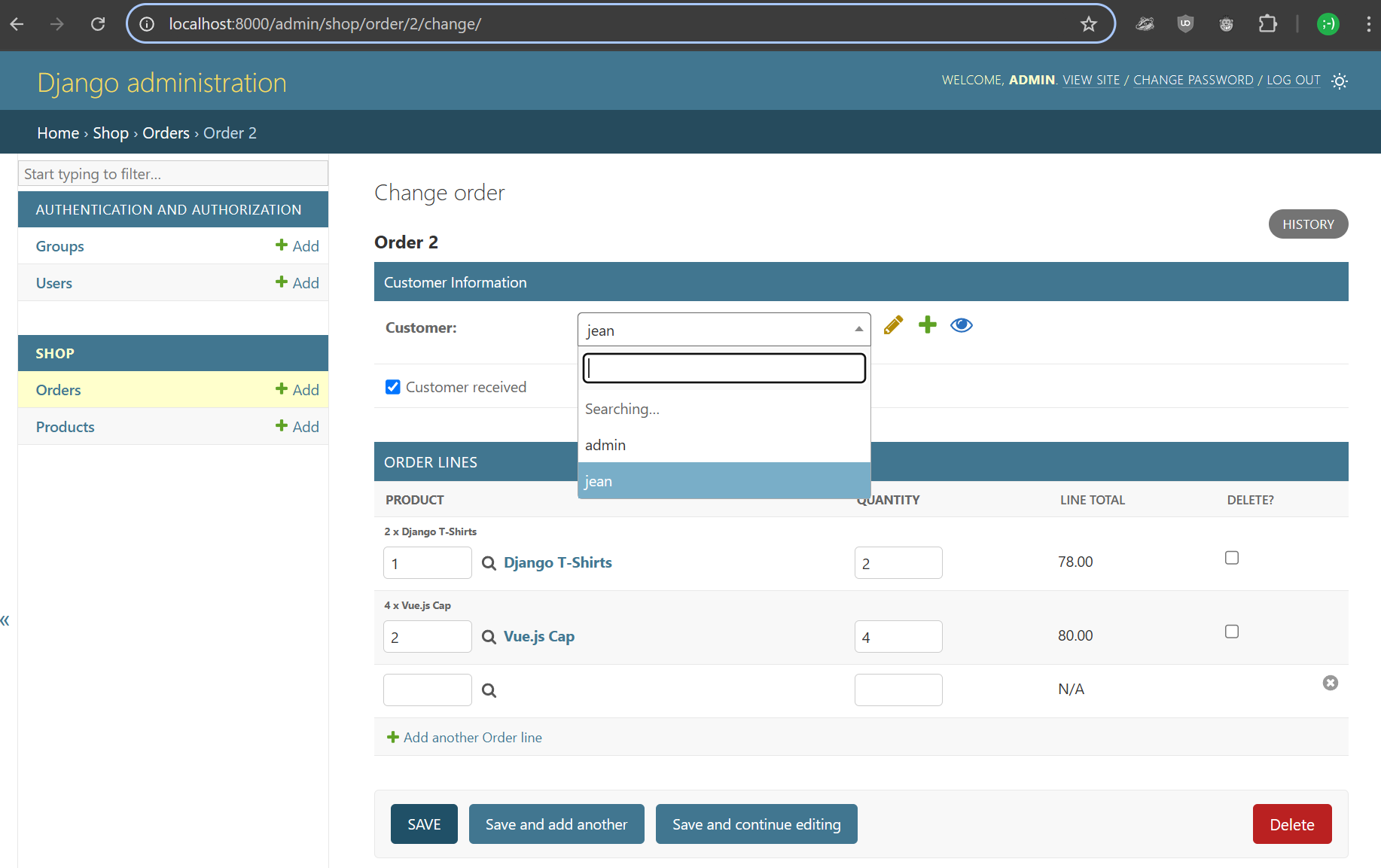Mark Django T-Shirts line for deletion
The width and height of the screenshot is (1381, 868).
(x=1231, y=558)
